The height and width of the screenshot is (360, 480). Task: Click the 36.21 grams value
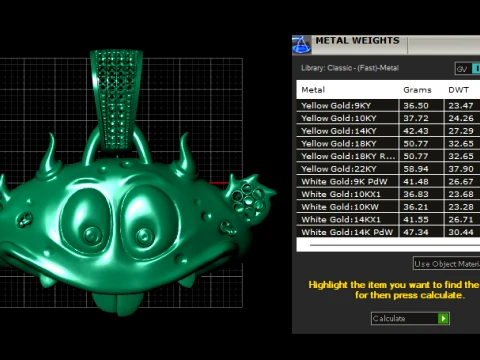click(x=416, y=207)
